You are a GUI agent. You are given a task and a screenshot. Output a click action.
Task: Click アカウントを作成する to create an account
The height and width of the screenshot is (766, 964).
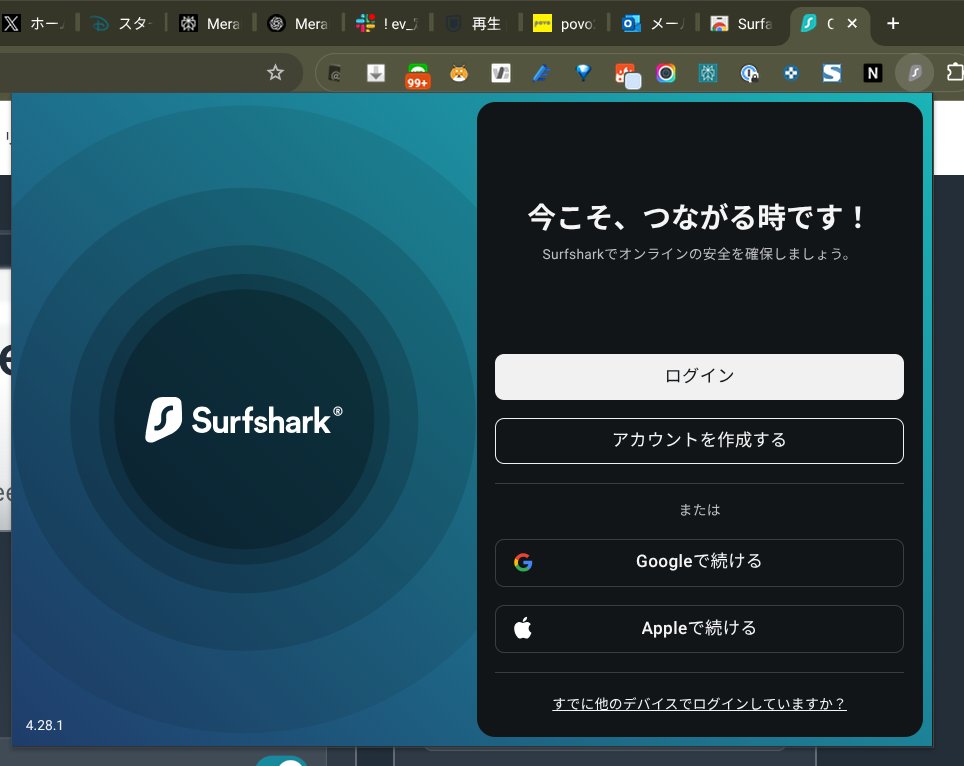click(699, 441)
